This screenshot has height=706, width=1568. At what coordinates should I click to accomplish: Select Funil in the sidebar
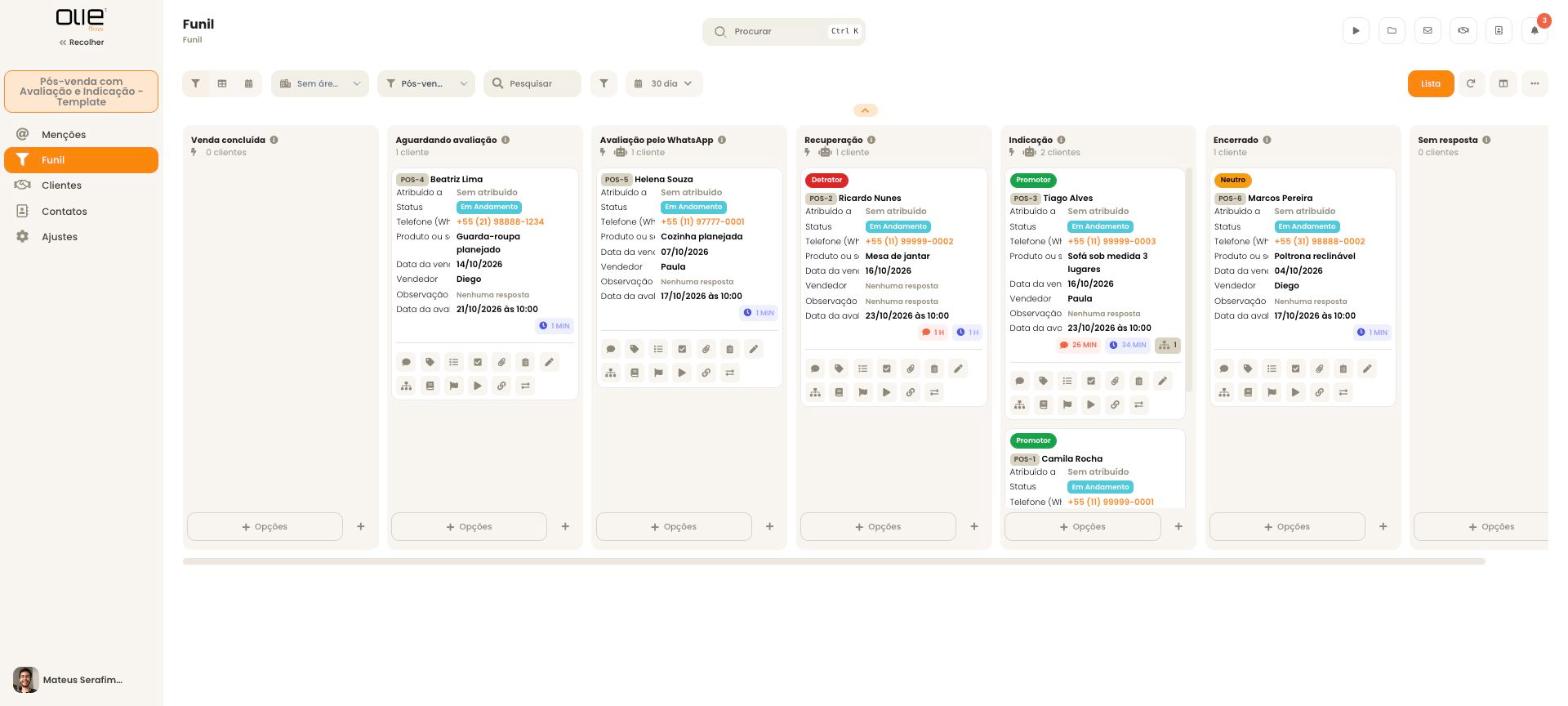(81, 160)
